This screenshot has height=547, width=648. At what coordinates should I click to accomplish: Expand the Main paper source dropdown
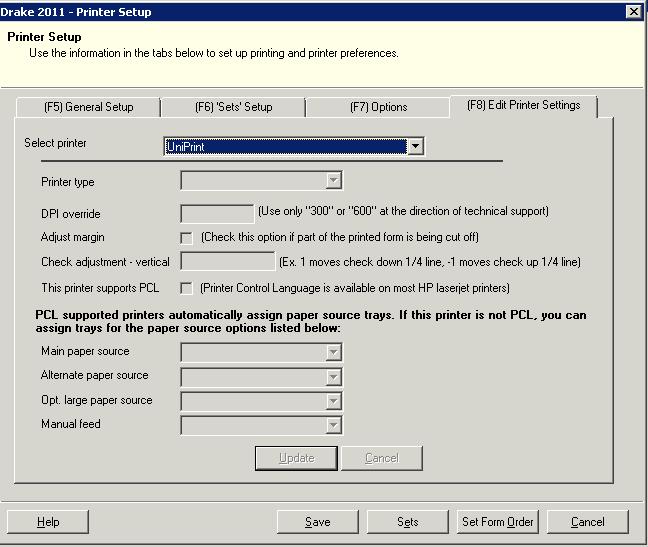point(261,352)
